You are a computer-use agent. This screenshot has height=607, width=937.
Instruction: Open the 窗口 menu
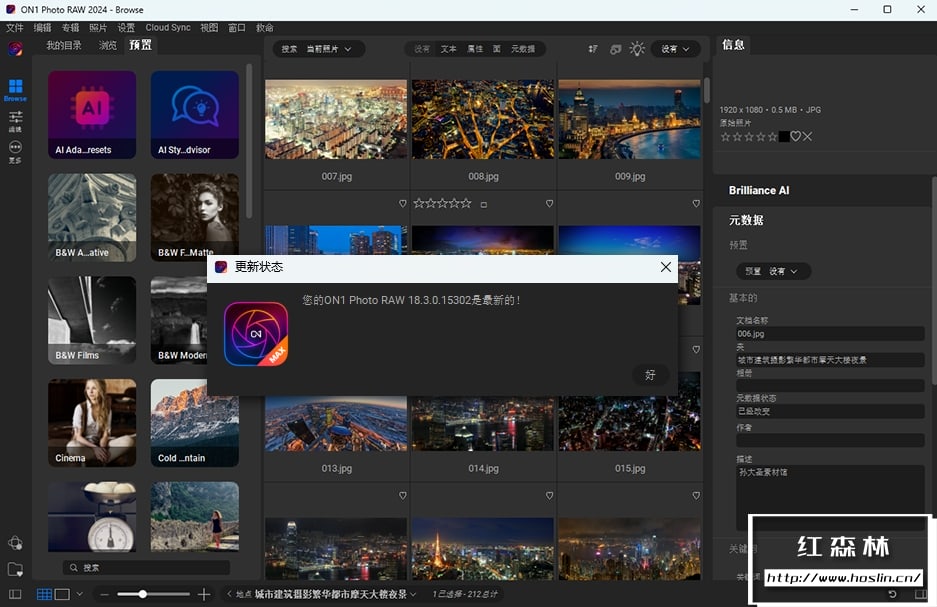point(237,27)
